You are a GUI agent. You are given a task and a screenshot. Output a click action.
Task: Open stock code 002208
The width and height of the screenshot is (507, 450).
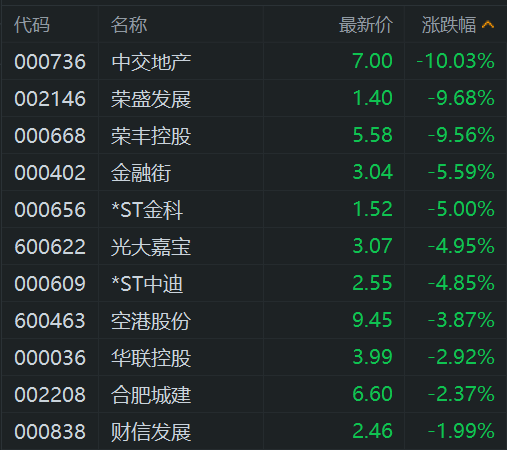[50, 395]
